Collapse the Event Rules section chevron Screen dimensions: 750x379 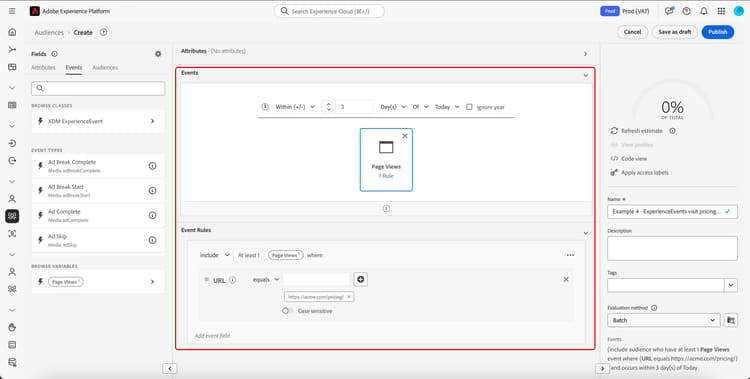tap(585, 233)
